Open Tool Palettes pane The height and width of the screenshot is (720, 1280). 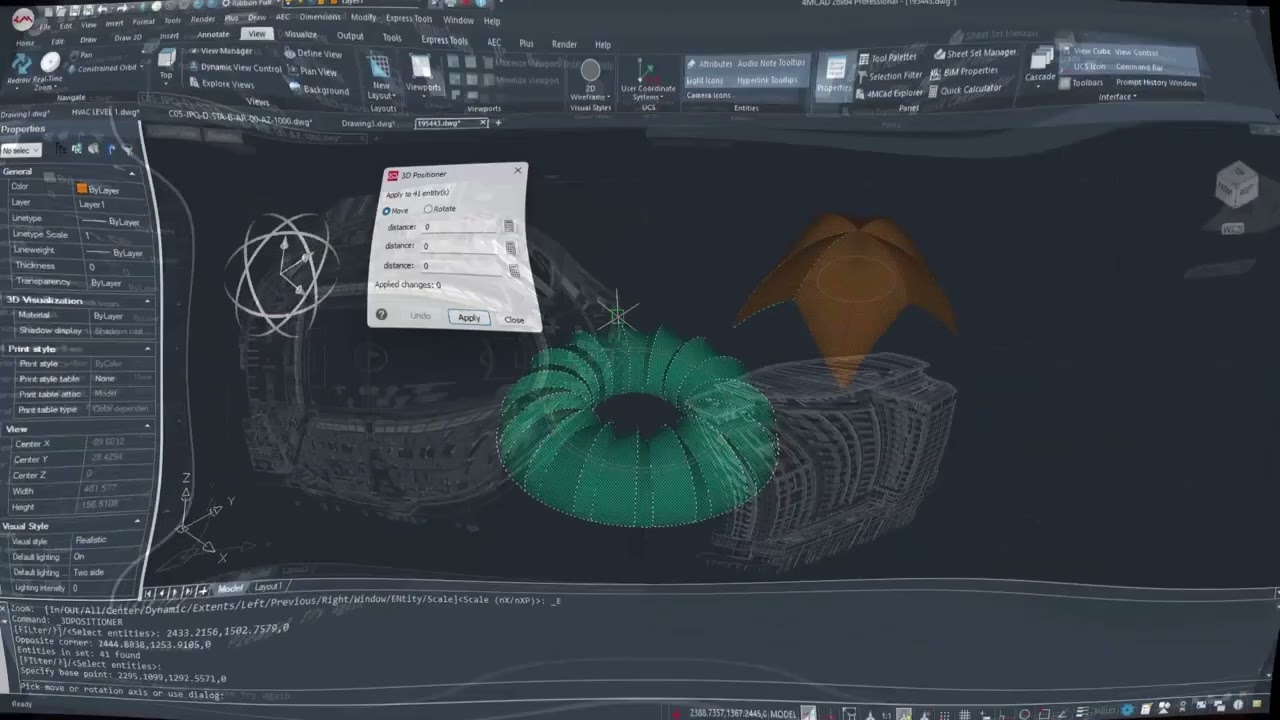pyautogui.click(x=886, y=58)
